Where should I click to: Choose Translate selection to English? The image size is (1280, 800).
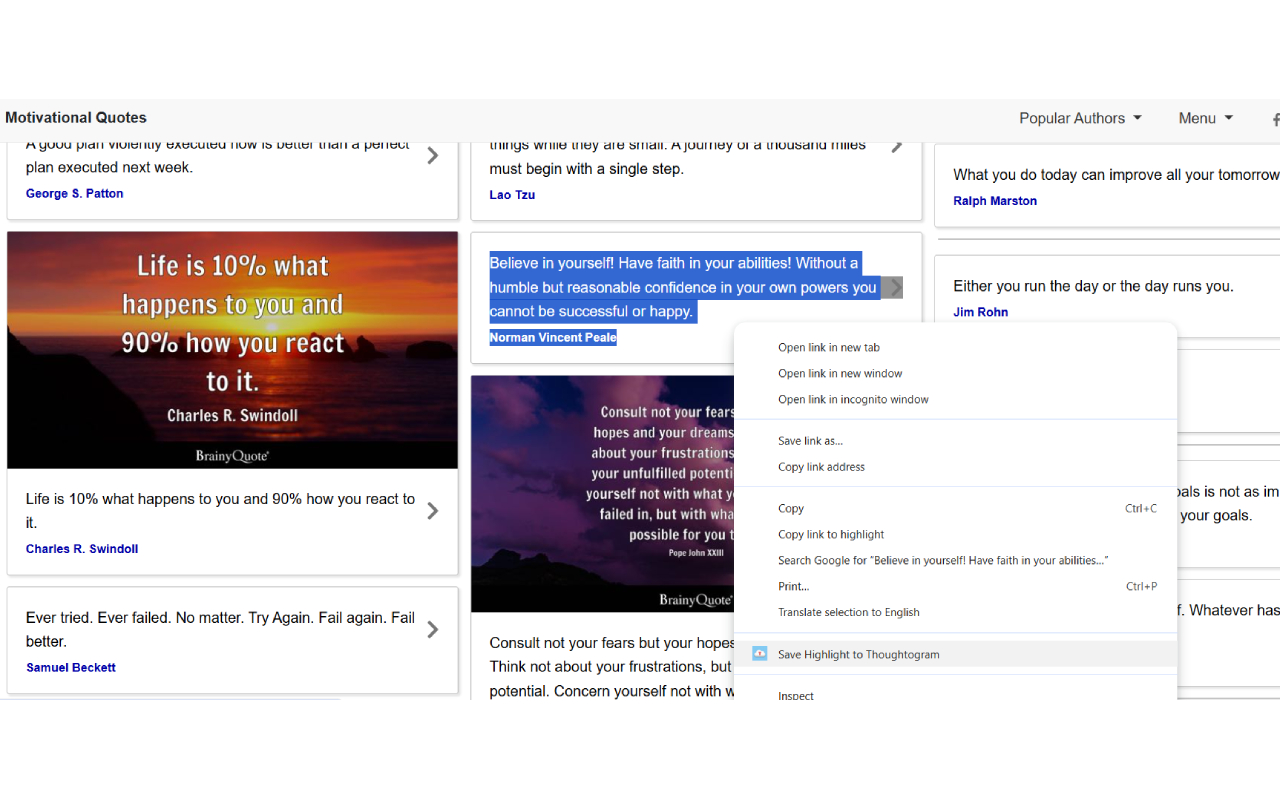coord(848,612)
